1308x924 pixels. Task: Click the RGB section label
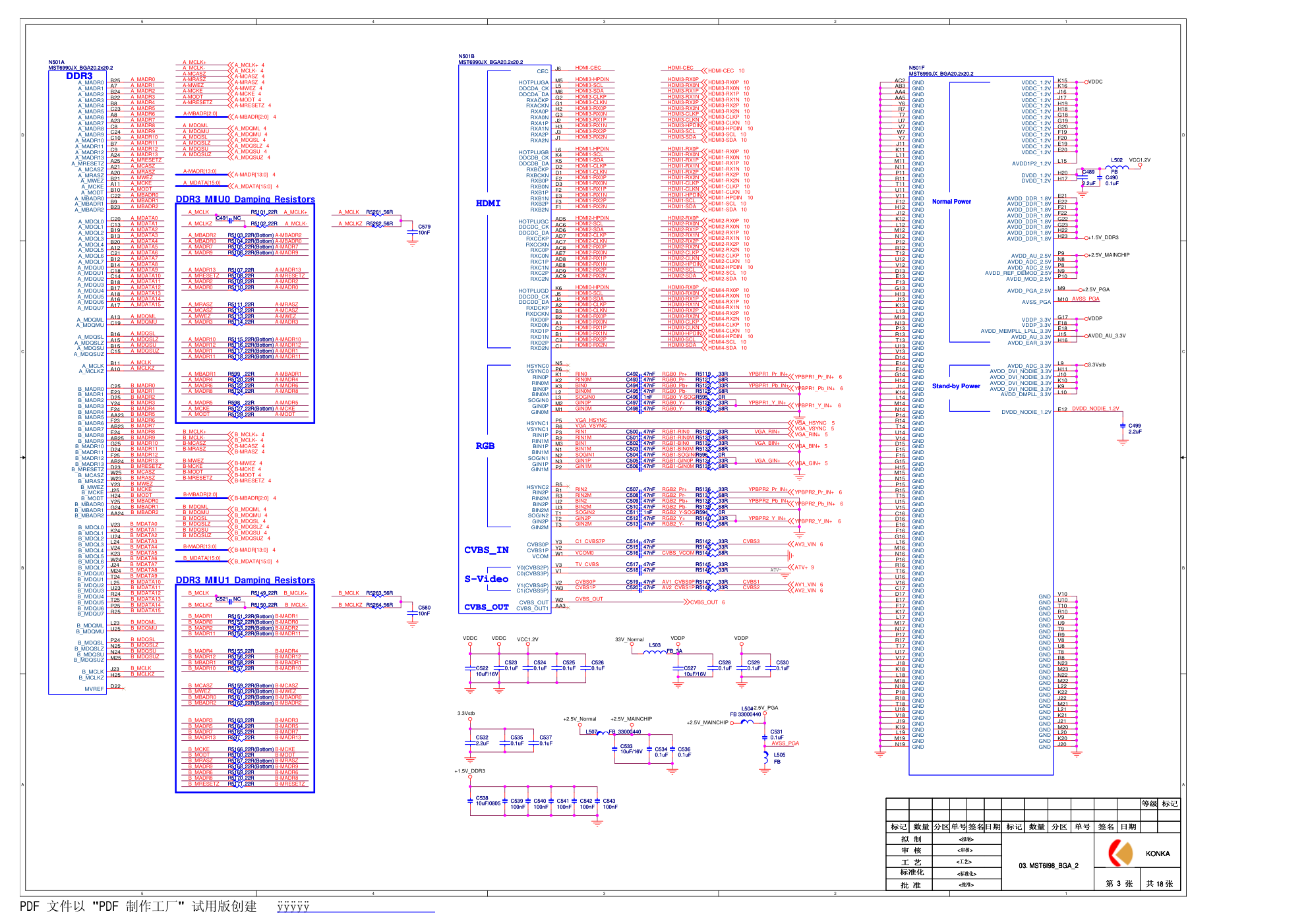[x=485, y=446]
